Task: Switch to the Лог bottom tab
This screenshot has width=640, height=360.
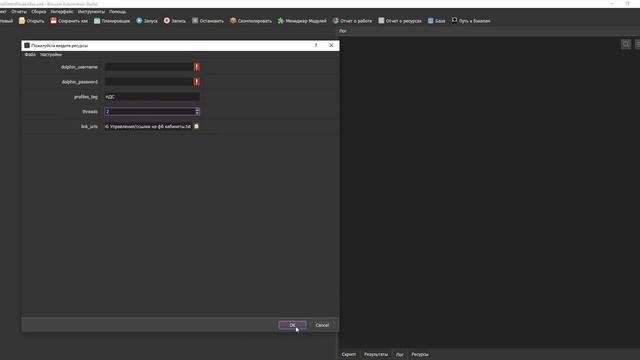Action: click(x=400, y=354)
